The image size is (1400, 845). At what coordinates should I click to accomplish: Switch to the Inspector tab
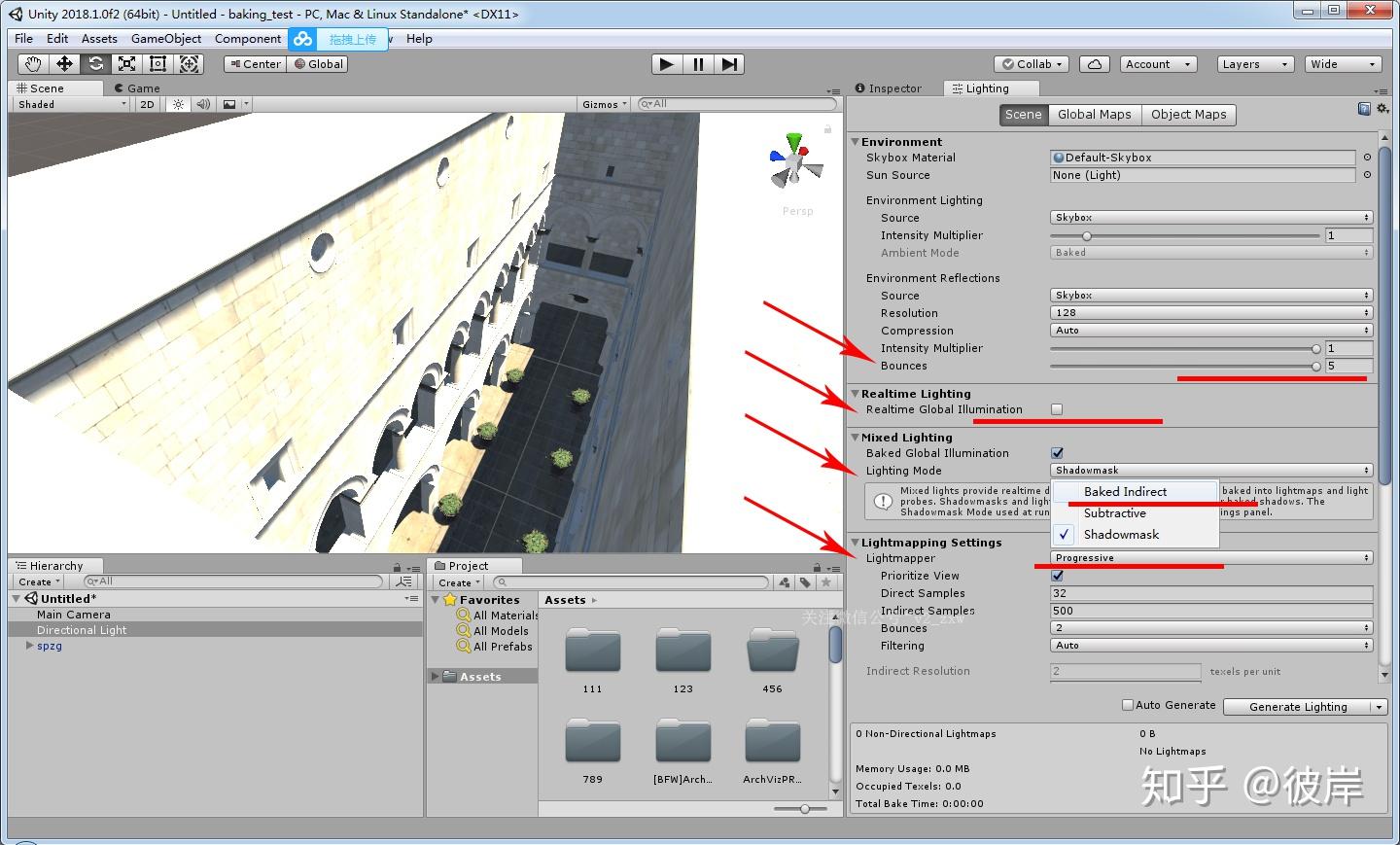pyautogui.click(x=889, y=88)
